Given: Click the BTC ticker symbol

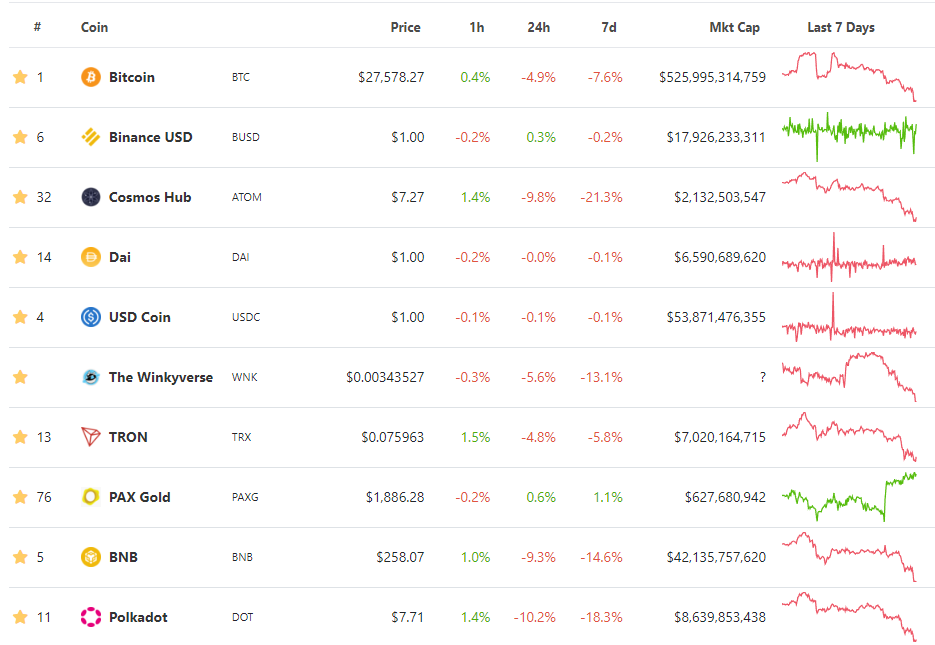Looking at the screenshot, I should point(241,77).
